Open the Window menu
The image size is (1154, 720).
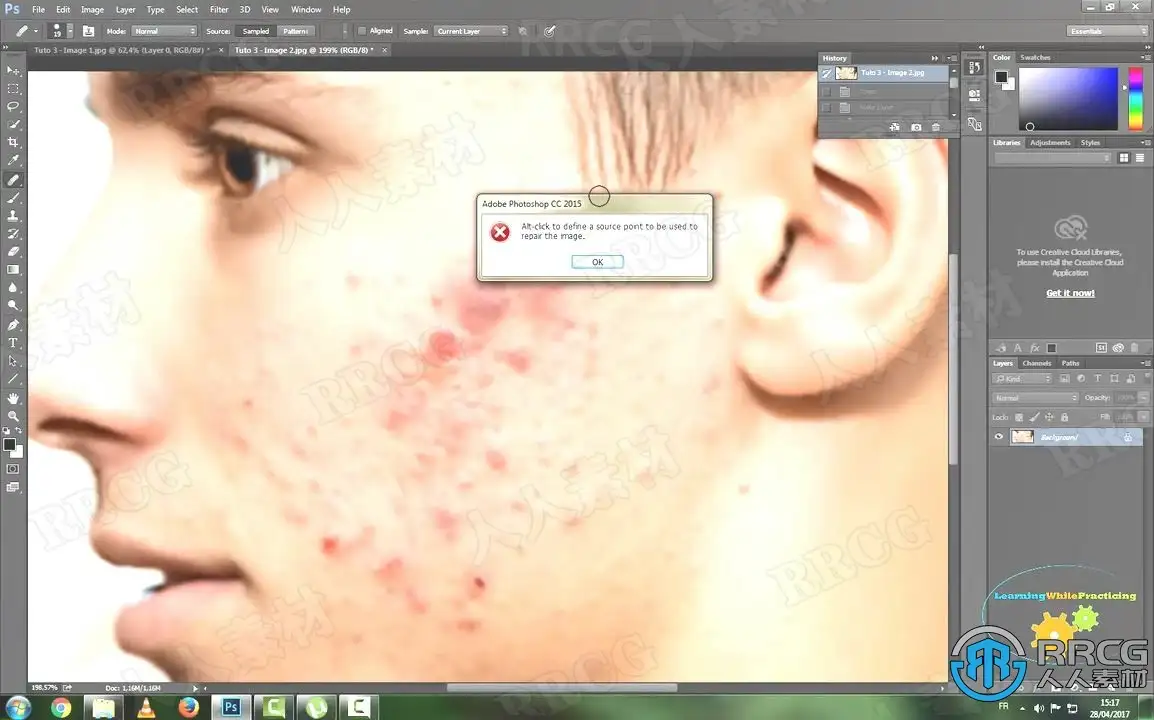306,10
